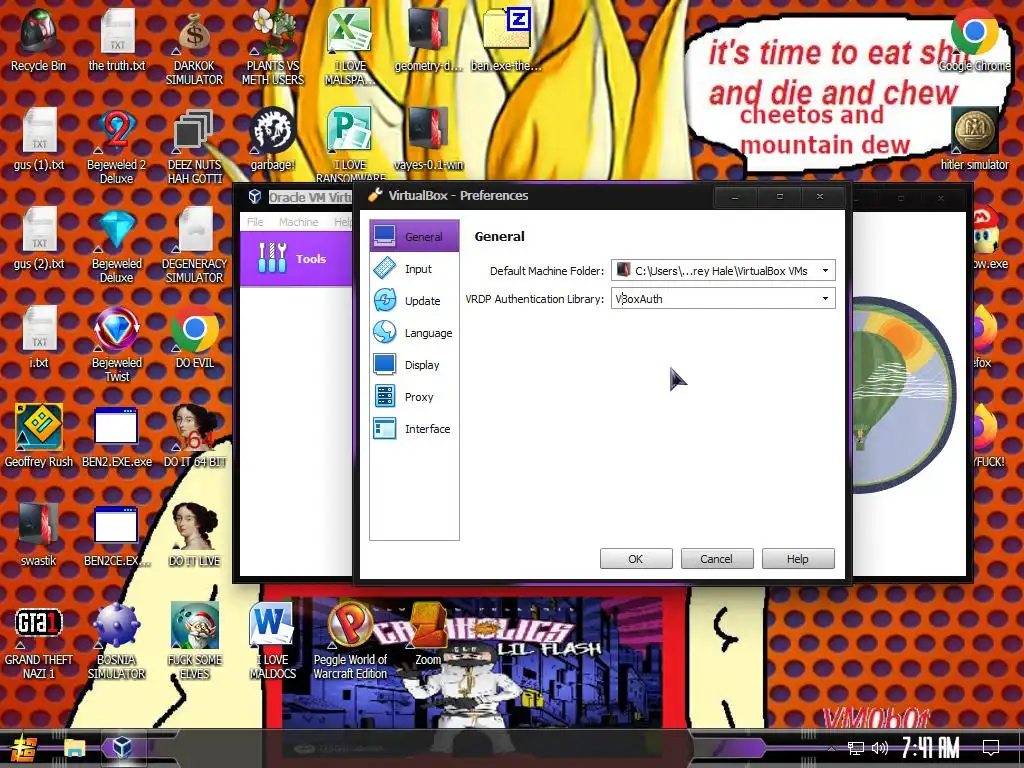The width and height of the screenshot is (1024, 768).
Task: Select Tools in the VirtualBox Manager sidebar
Action: tap(296, 259)
